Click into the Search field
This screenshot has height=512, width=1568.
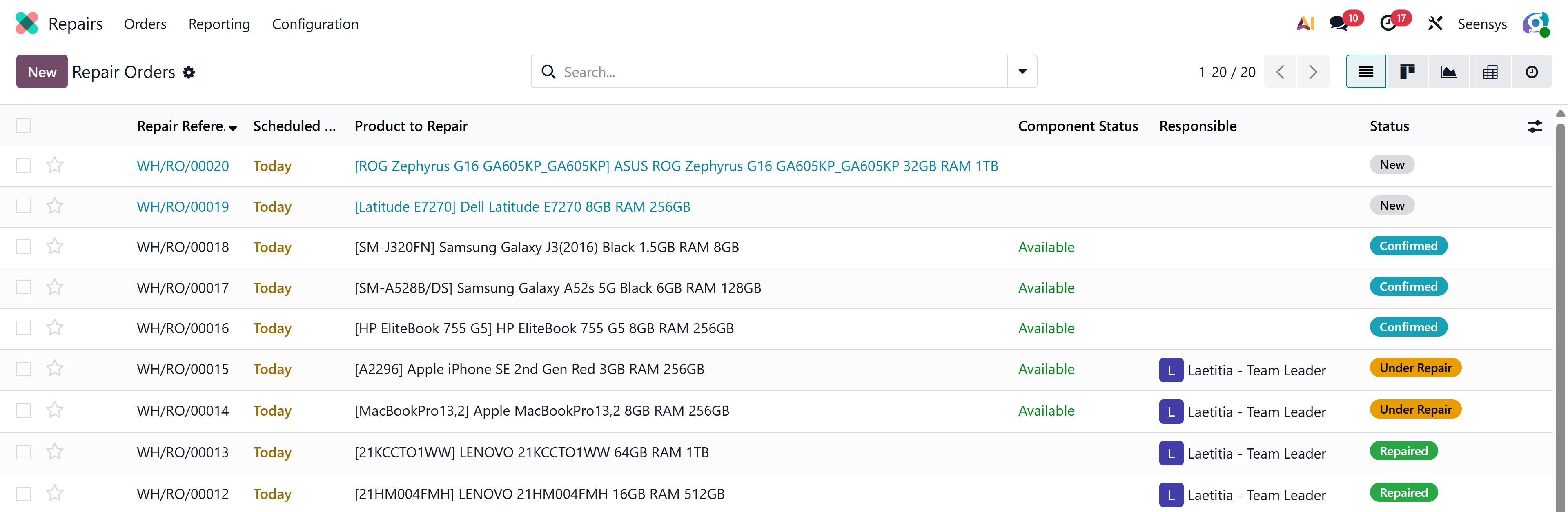point(779,72)
